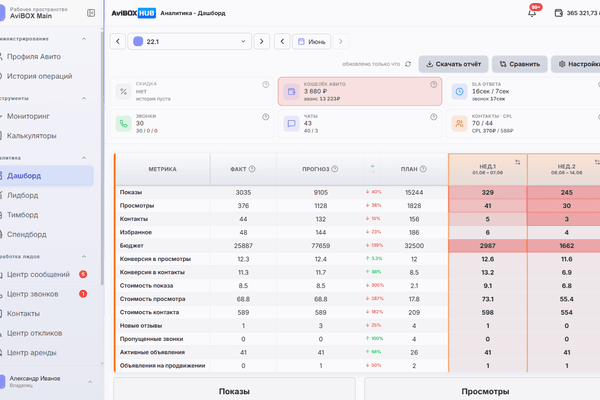Select Дашборд in sidebar
Screen dimensions: 600x400
pyautogui.click(x=46, y=176)
